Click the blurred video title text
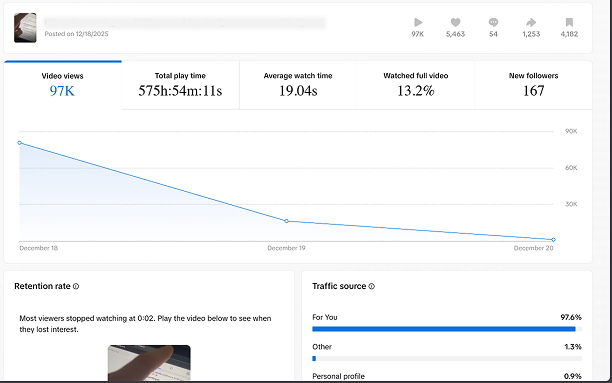 coord(185,23)
